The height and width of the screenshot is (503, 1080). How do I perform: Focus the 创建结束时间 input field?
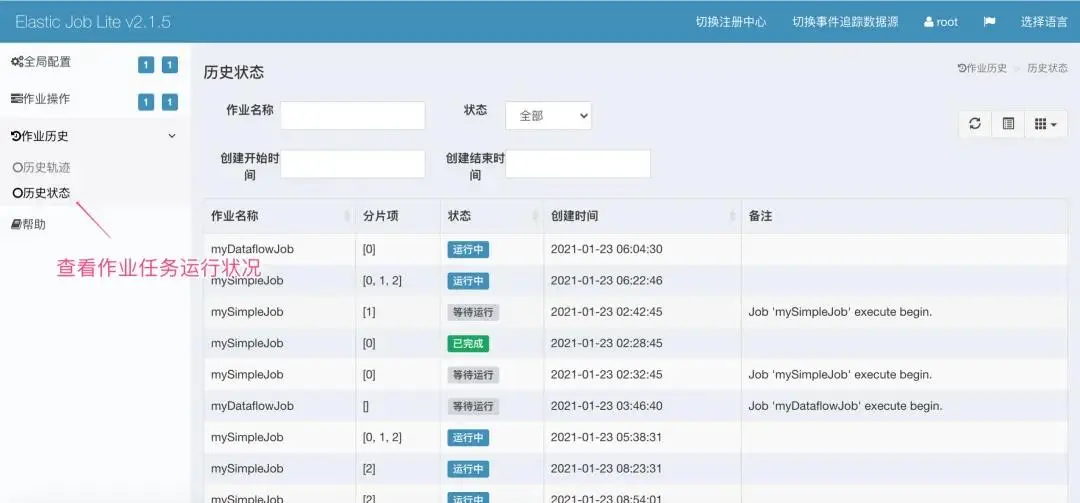578,164
